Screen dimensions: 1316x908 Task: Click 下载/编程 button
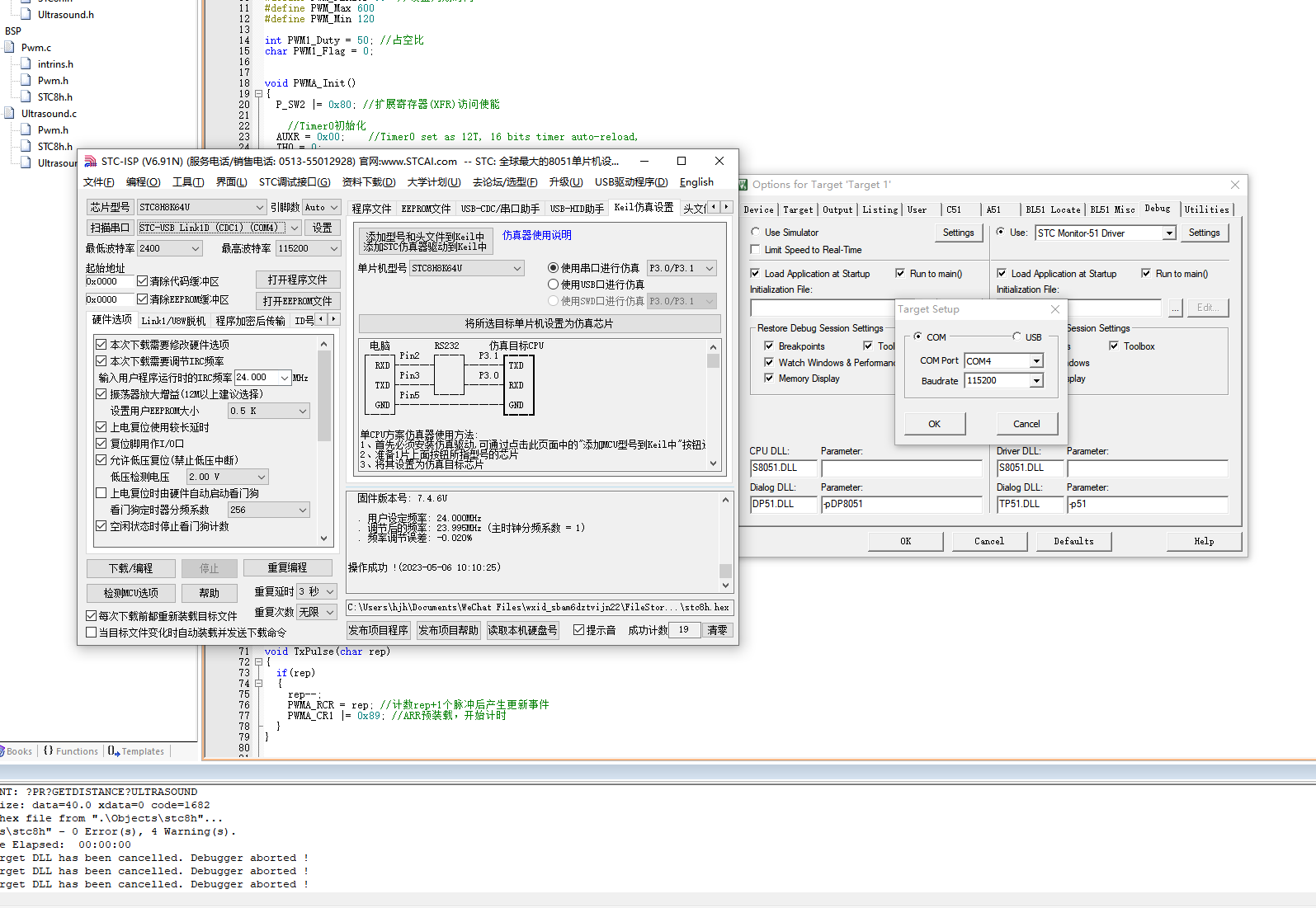[131, 568]
